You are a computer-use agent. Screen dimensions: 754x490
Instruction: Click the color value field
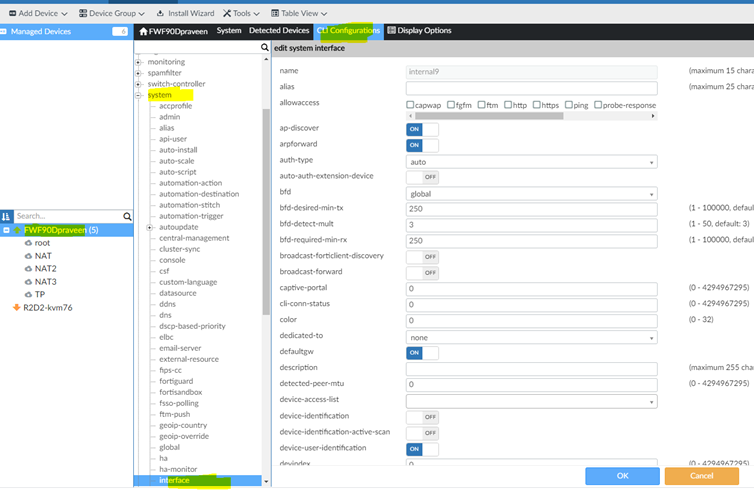point(531,321)
